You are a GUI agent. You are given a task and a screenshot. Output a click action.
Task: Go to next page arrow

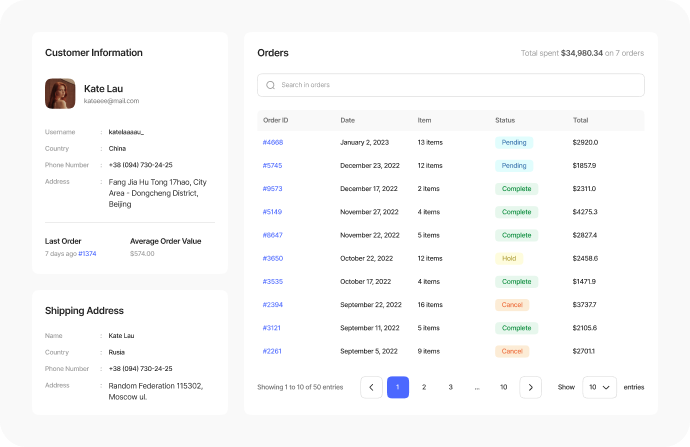(530, 387)
